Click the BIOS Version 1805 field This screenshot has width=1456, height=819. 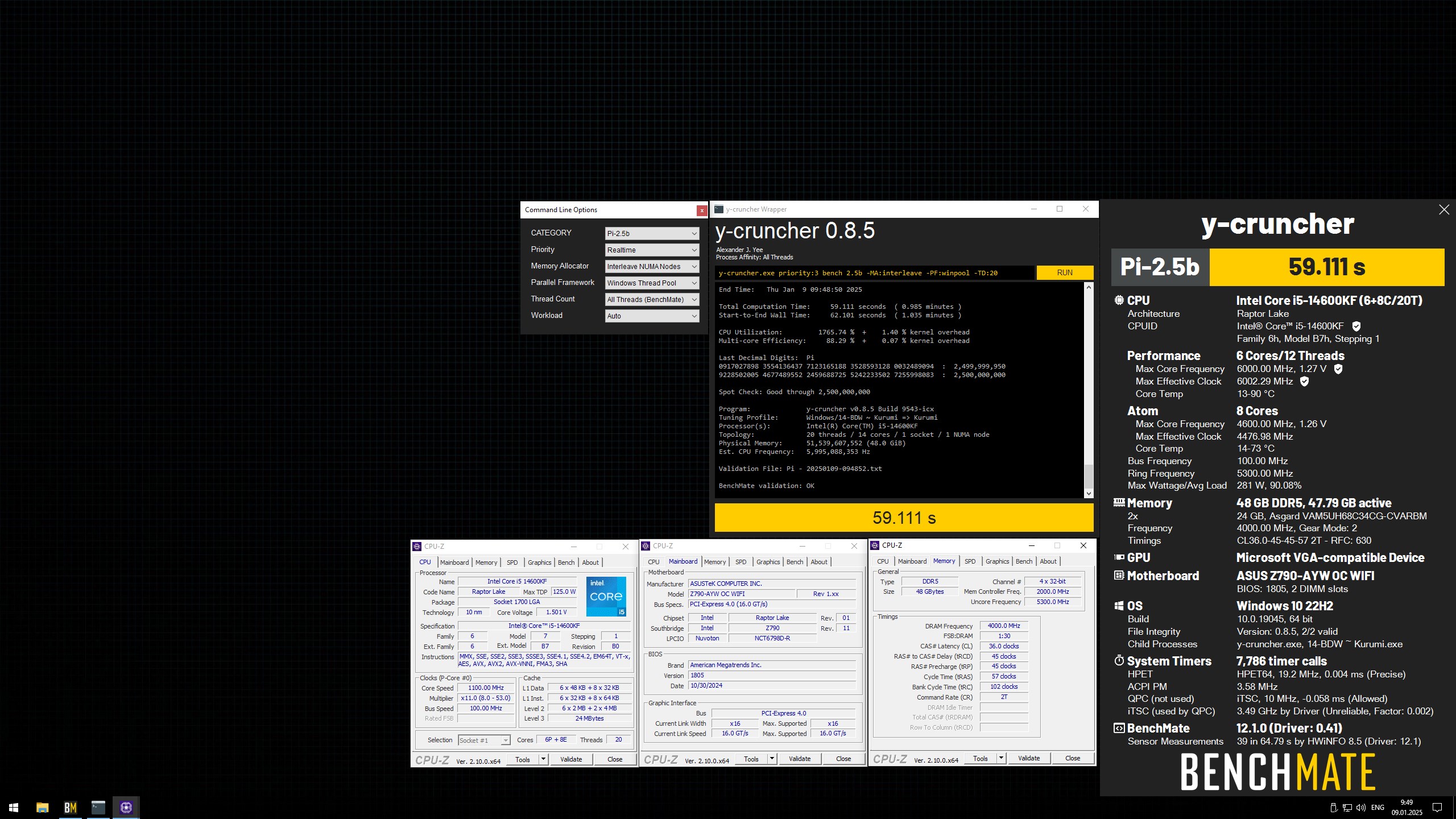tap(772, 676)
